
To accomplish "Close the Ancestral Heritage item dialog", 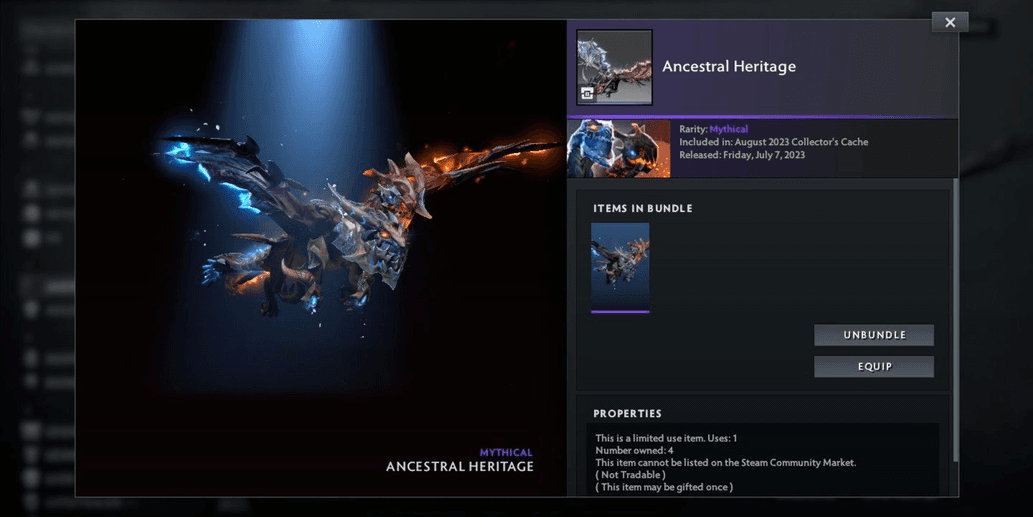I will coord(949,22).
